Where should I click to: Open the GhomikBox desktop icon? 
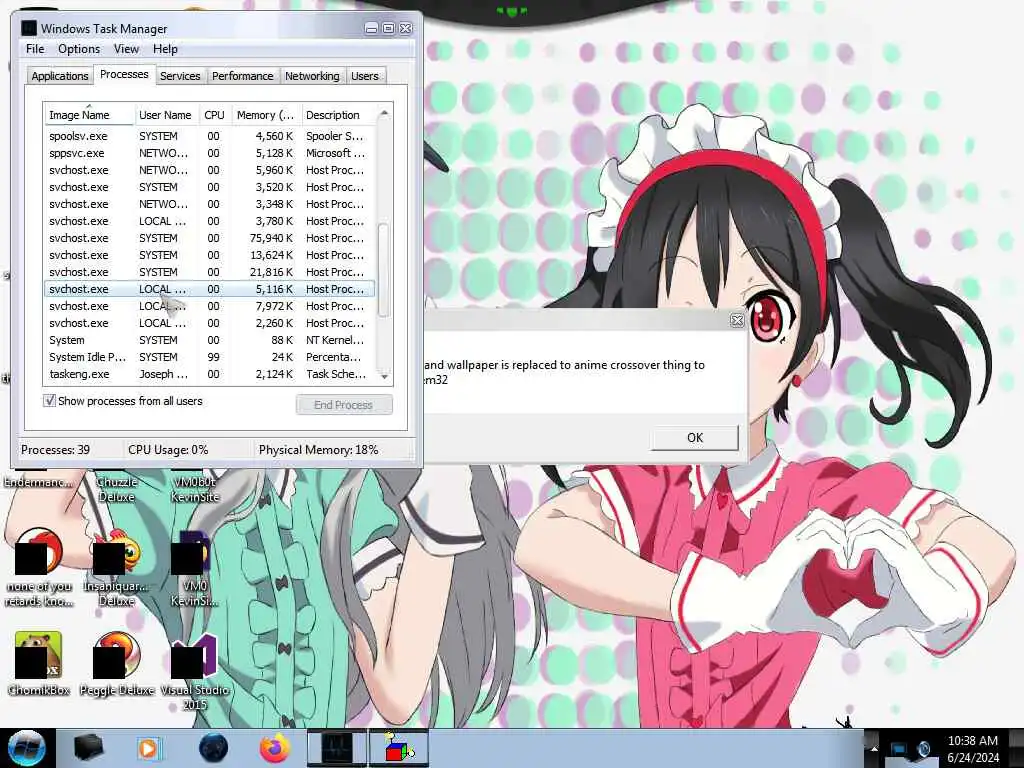[39, 663]
